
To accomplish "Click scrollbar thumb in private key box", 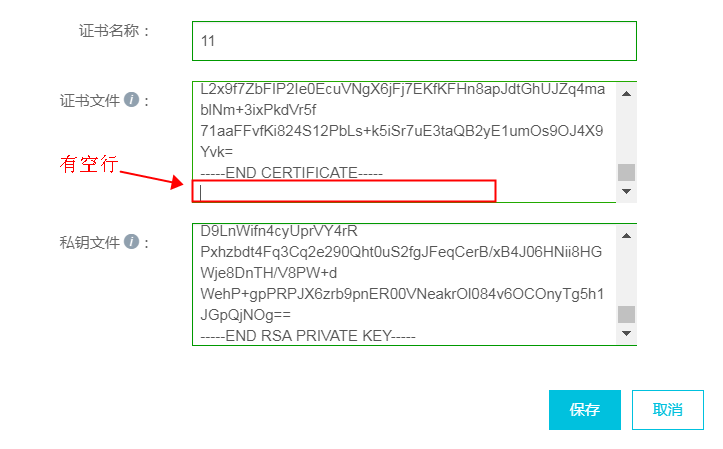I will (x=626, y=314).
